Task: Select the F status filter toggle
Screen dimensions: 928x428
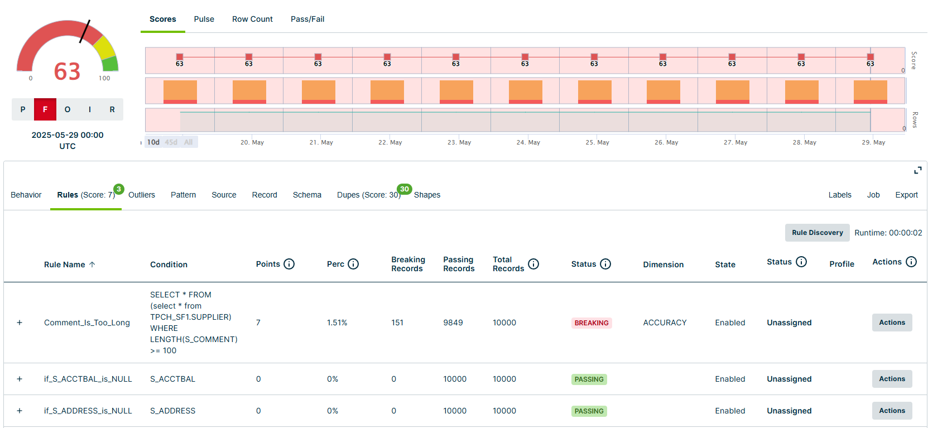Action: [x=45, y=110]
